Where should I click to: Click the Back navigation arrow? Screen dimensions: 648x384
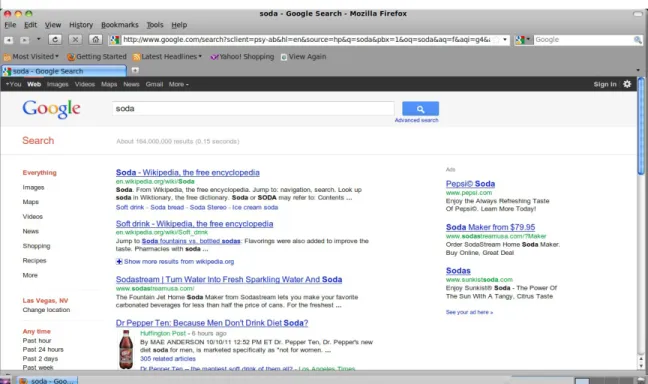click(9, 40)
